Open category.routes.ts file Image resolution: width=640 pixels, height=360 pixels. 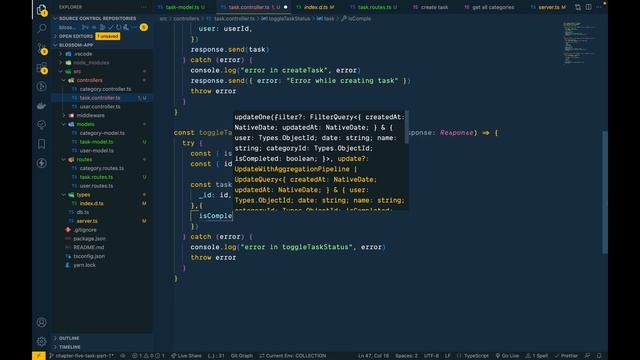tap(102, 168)
